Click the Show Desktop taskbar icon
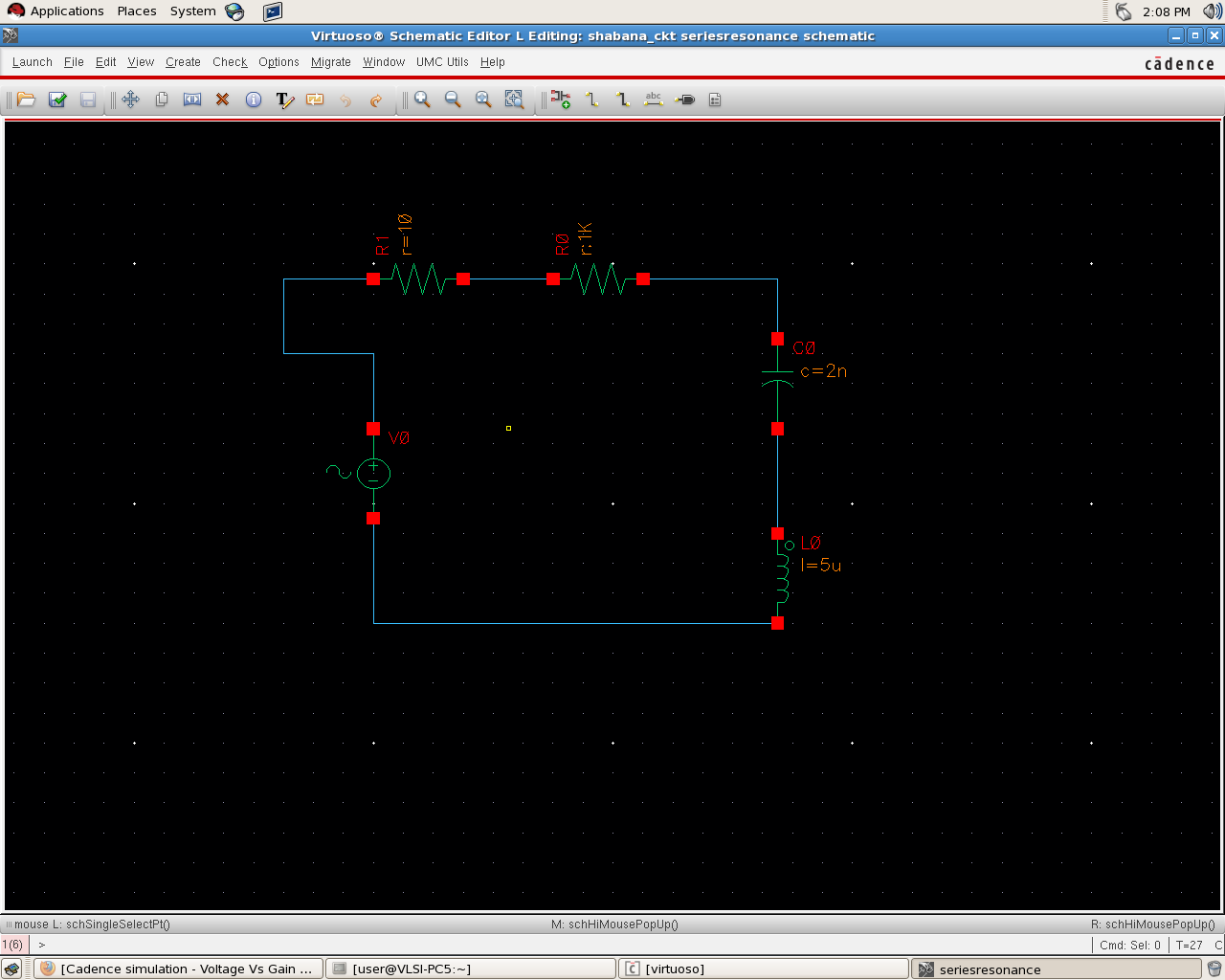1225x980 pixels. pos(12,969)
